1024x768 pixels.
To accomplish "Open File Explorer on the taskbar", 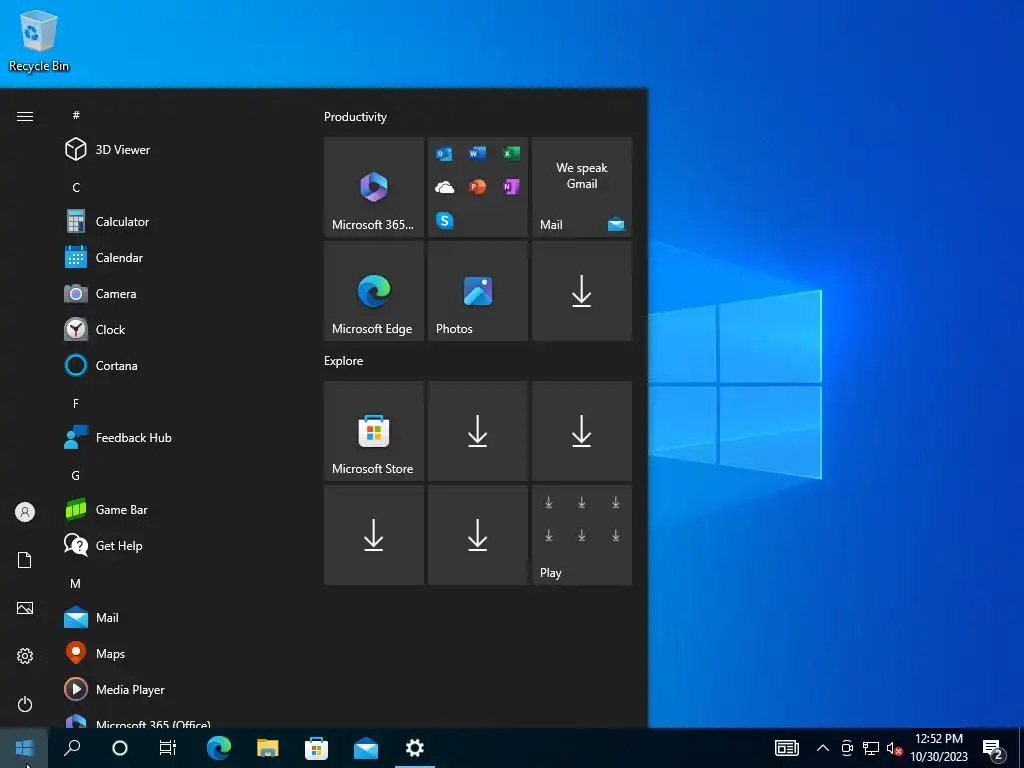I will click(x=268, y=748).
